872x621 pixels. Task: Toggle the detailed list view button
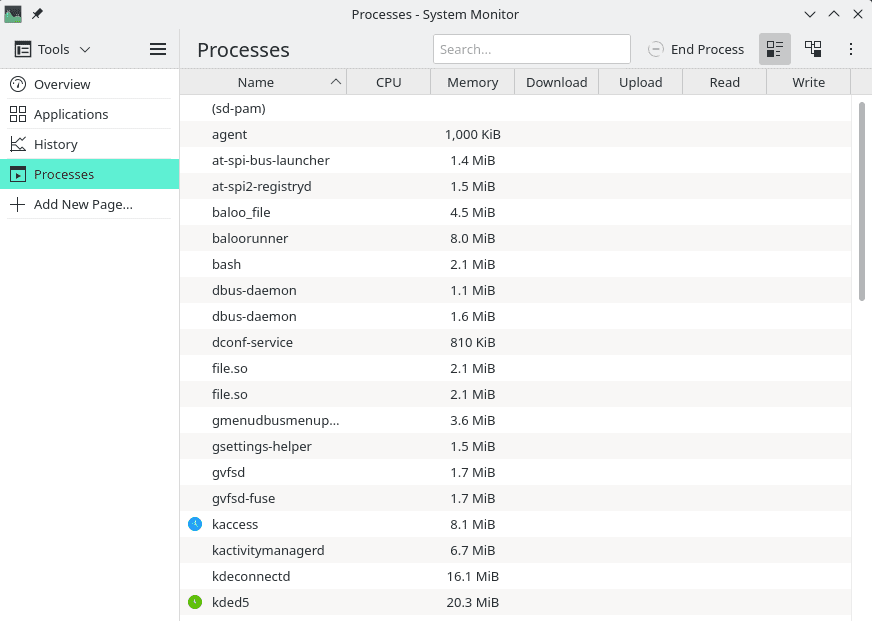(x=774, y=48)
